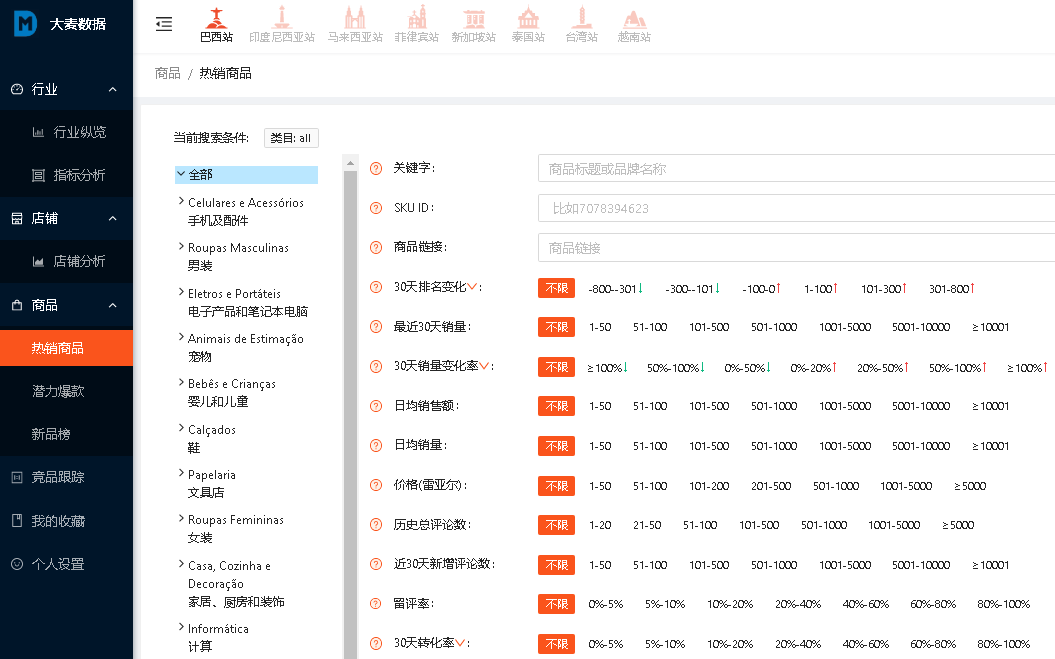The width and height of the screenshot is (1055, 659).
Task: Click help icon next to SKU ID
Action: point(376,208)
